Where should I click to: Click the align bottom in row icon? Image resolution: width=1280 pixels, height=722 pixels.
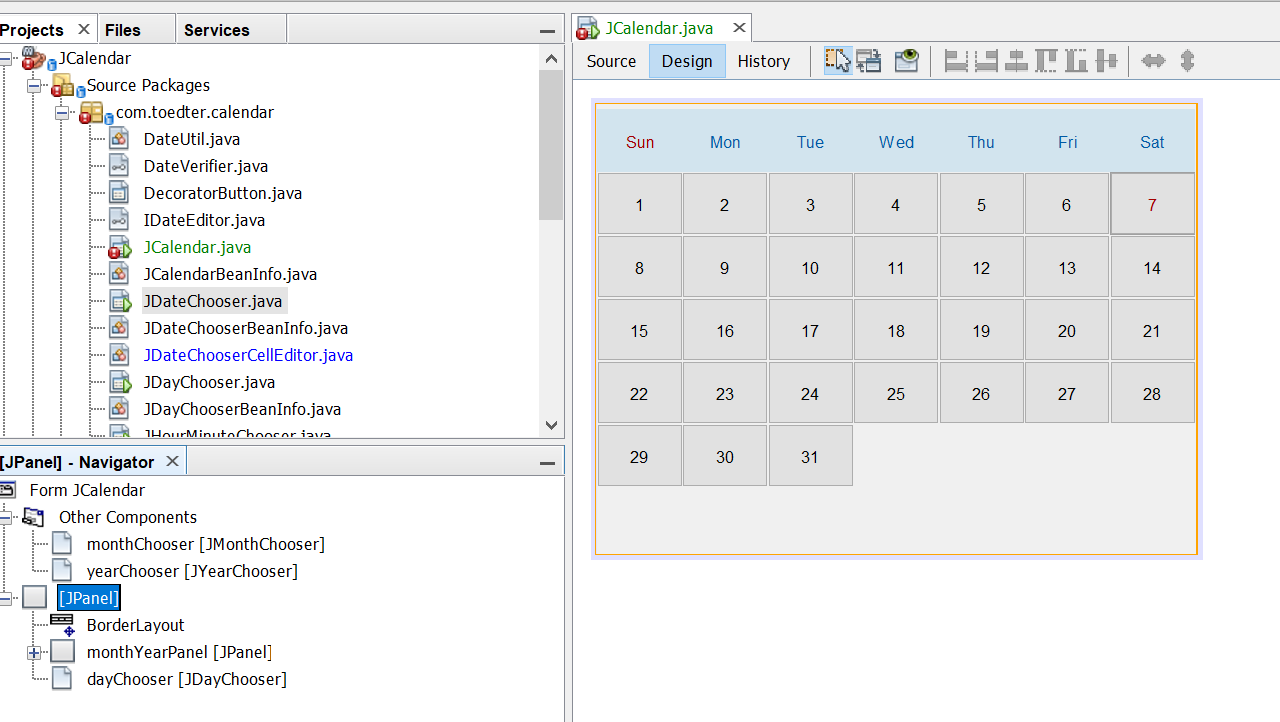(x=1076, y=61)
